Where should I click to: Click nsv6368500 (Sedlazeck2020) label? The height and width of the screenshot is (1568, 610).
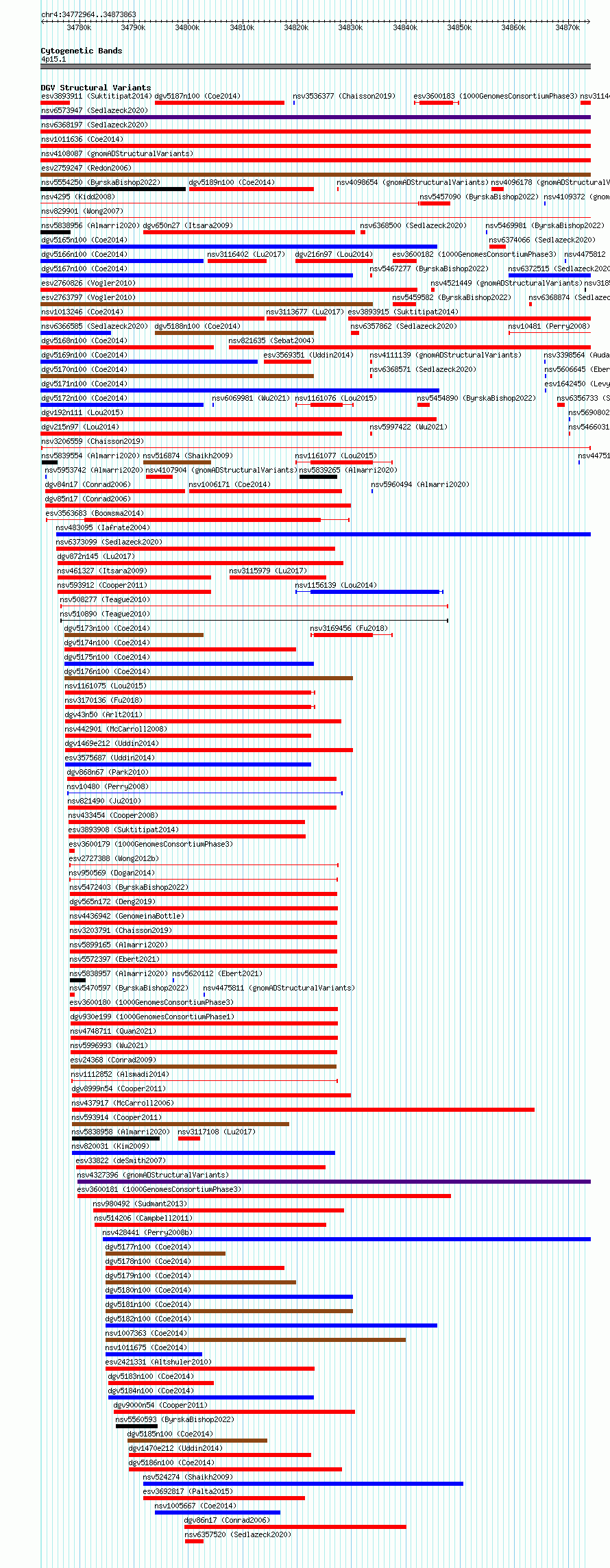413,225
